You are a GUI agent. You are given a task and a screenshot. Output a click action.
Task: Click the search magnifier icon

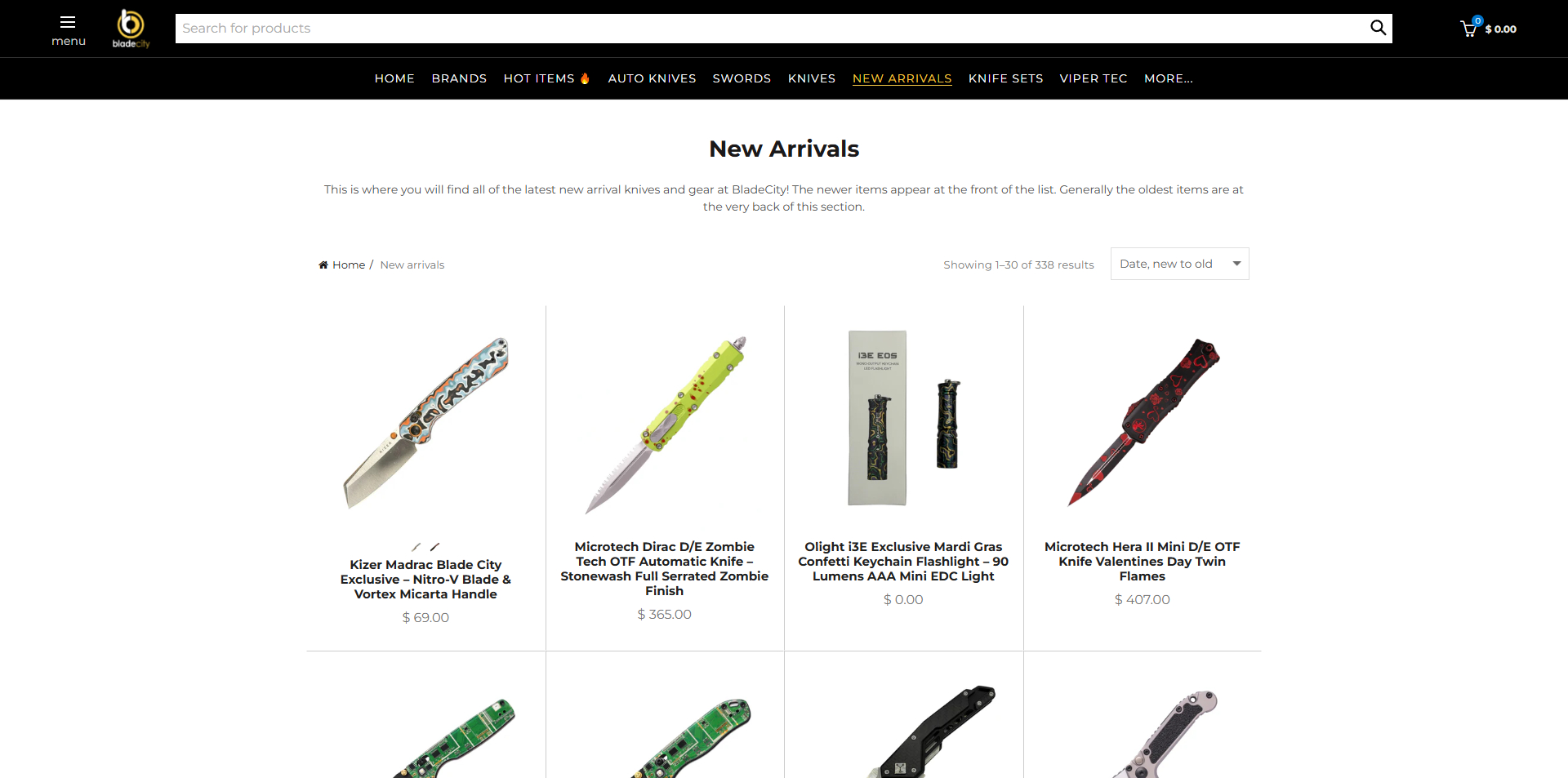coord(1378,28)
